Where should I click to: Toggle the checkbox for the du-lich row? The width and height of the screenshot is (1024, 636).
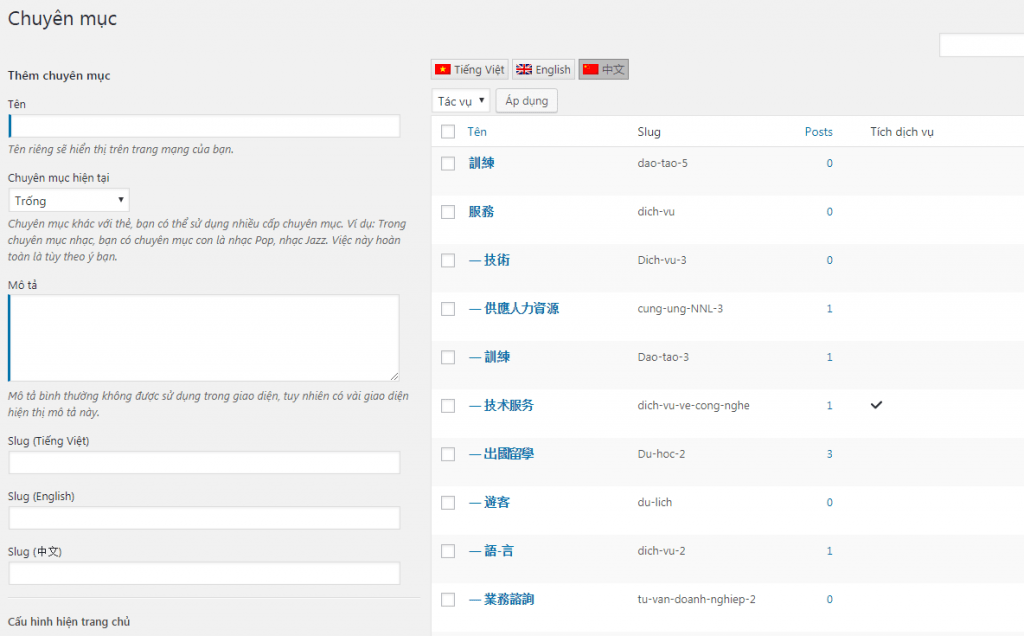[x=448, y=503]
